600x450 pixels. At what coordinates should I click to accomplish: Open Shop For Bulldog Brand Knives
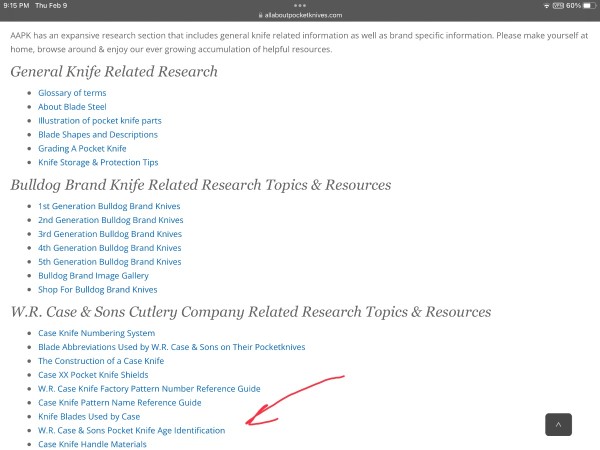point(97,290)
